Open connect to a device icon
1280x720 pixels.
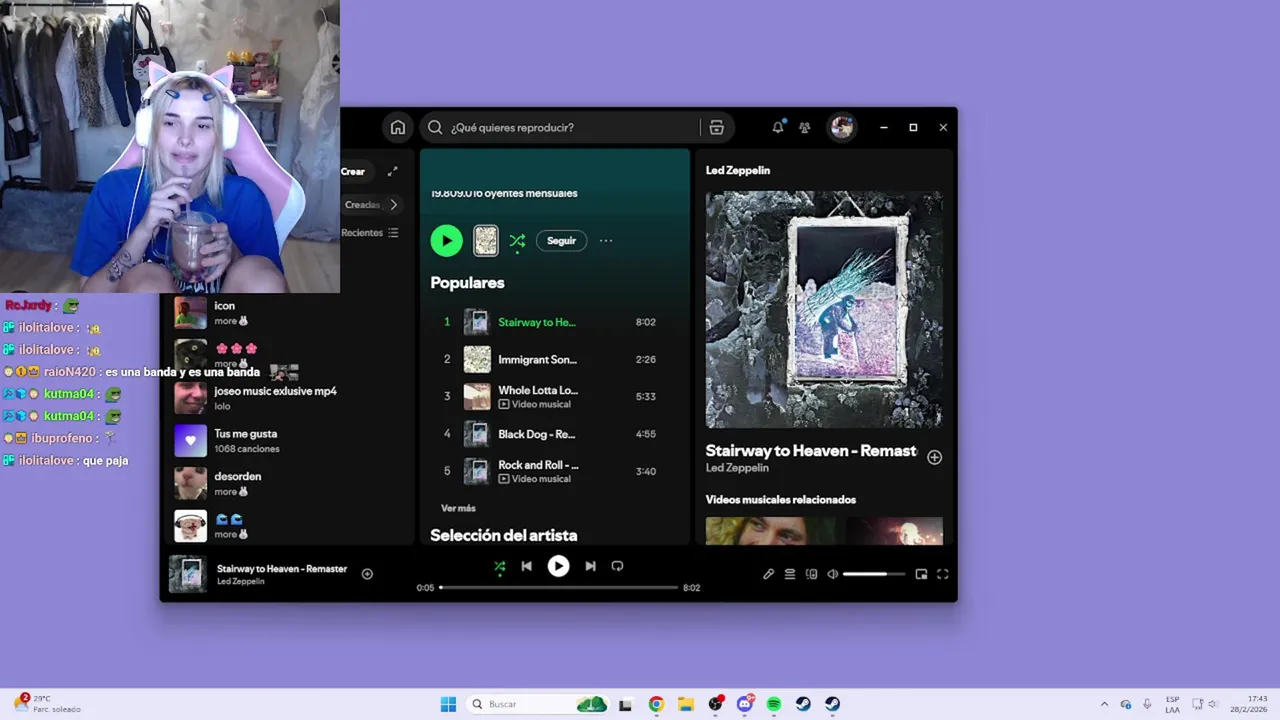[x=811, y=574]
